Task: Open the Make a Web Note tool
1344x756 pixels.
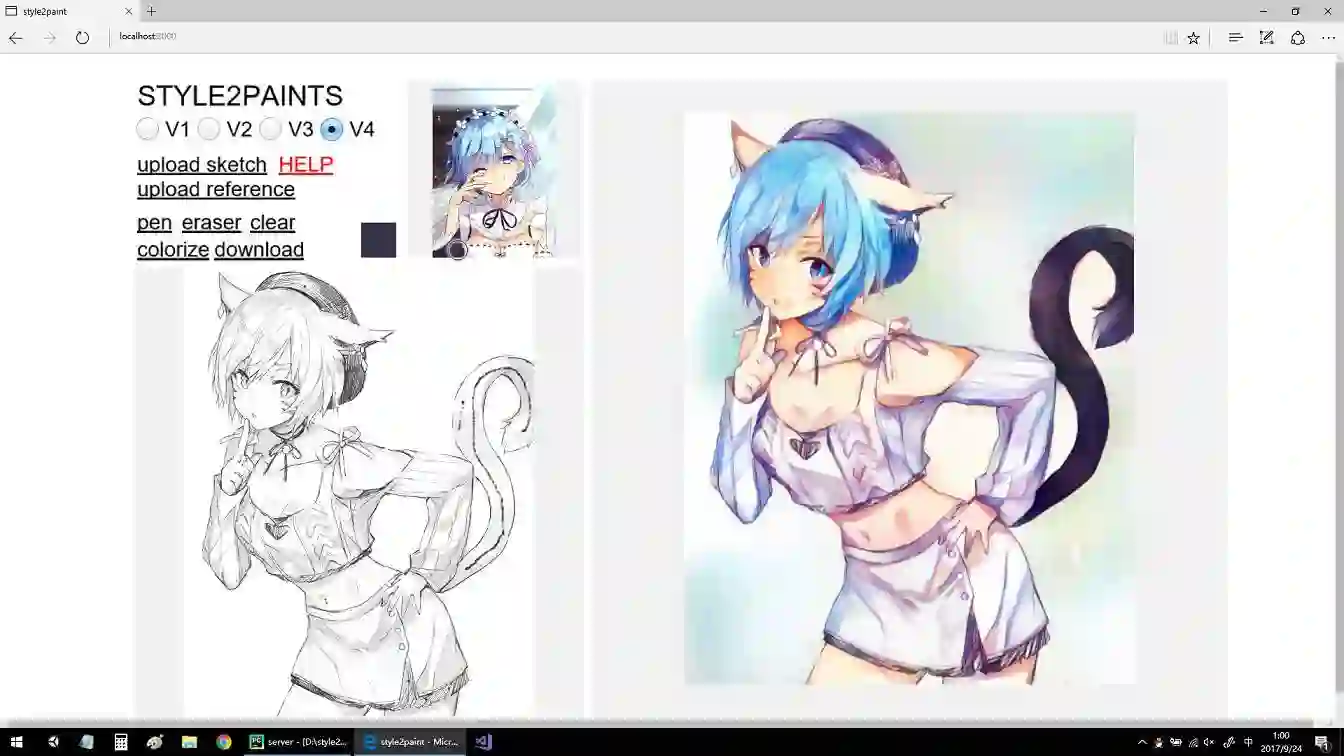Action: pyautogui.click(x=1266, y=38)
